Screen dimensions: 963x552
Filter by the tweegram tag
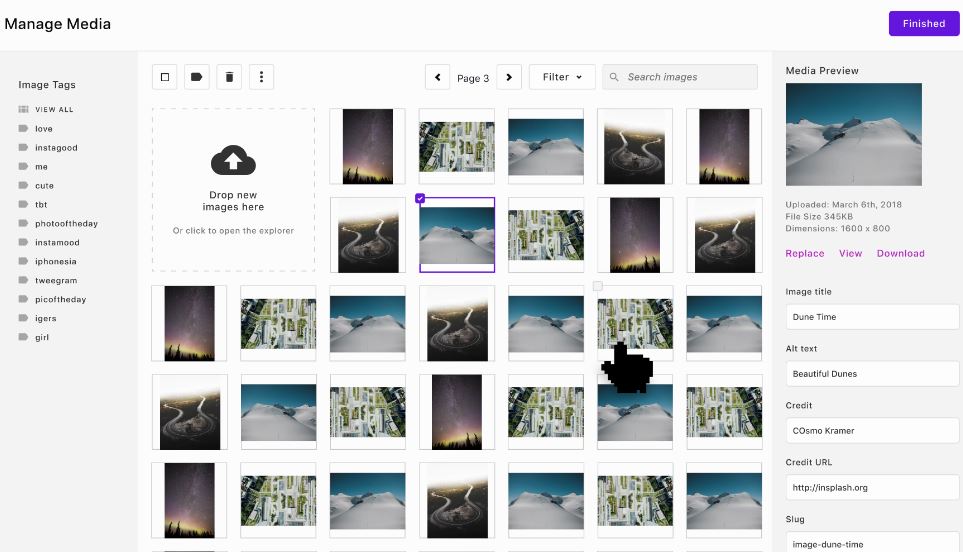(x=56, y=281)
